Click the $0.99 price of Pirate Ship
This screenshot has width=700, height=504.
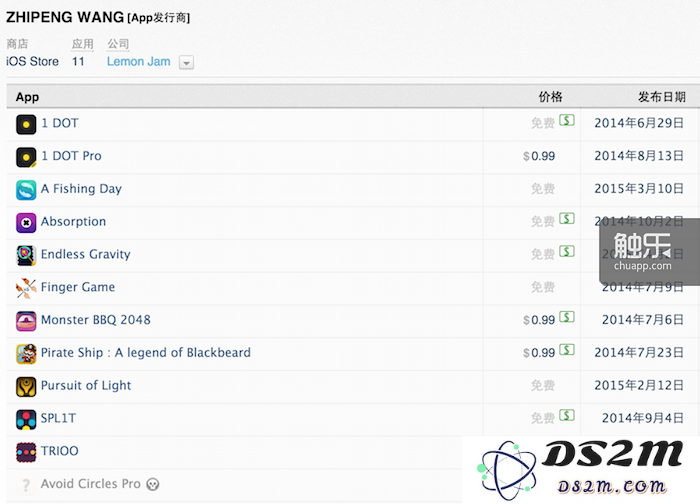coord(539,353)
